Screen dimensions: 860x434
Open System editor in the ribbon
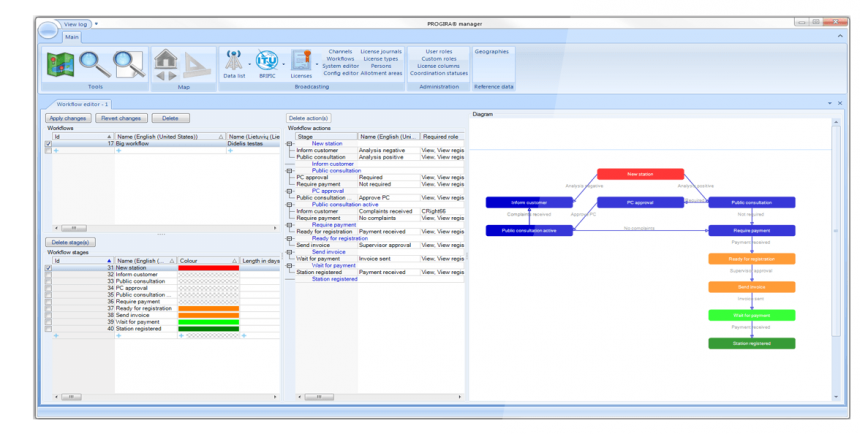tap(340, 66)
